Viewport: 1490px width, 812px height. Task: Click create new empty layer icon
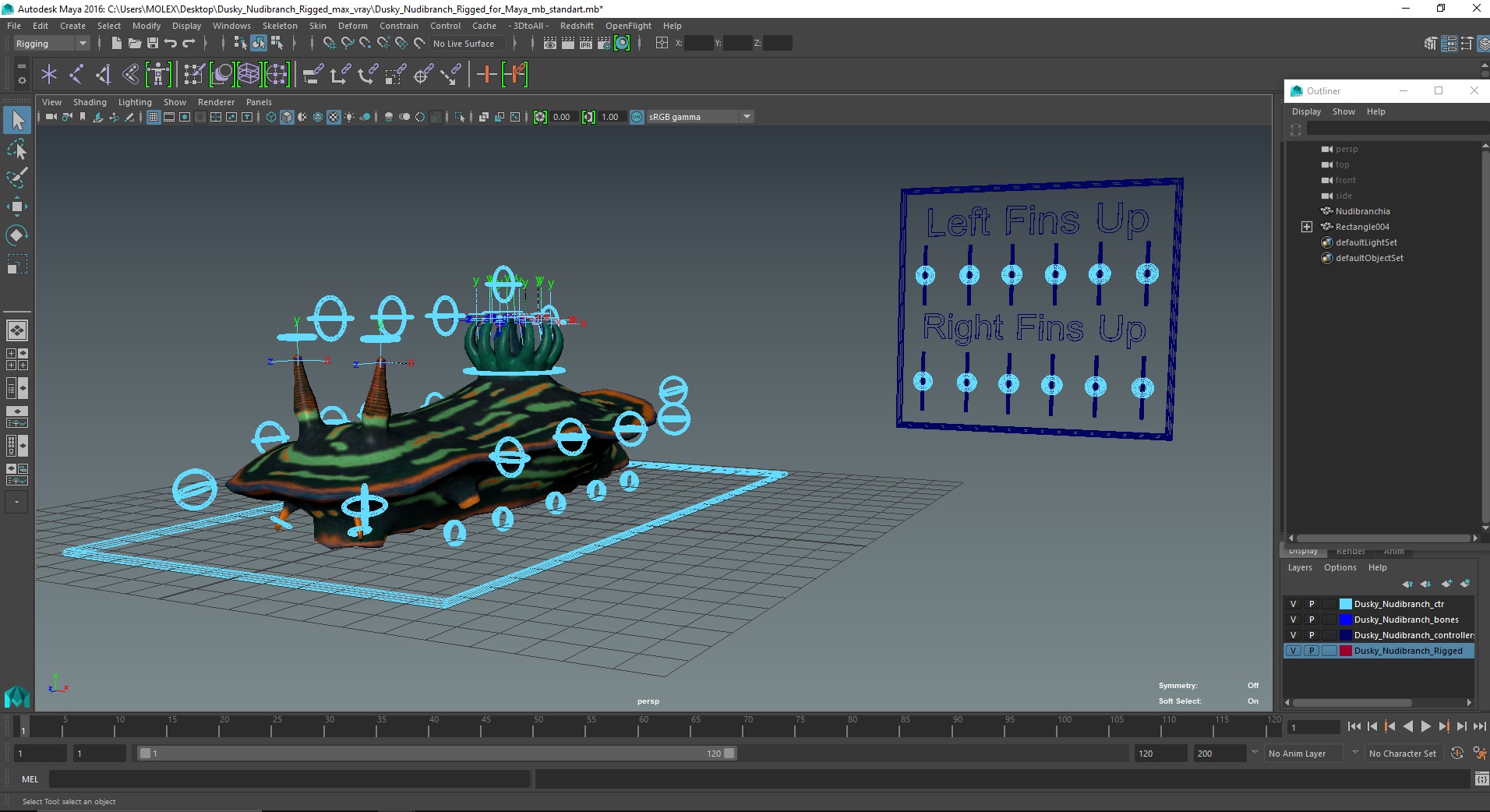(1447, 584)
